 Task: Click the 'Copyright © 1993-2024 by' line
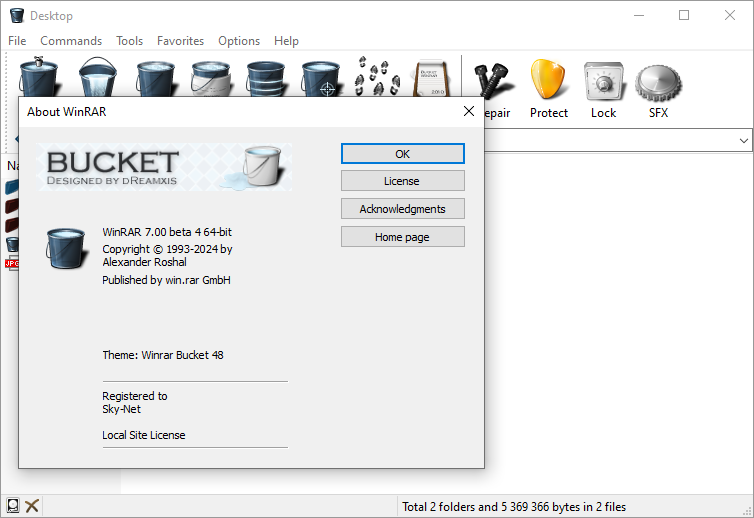point(167,249)
